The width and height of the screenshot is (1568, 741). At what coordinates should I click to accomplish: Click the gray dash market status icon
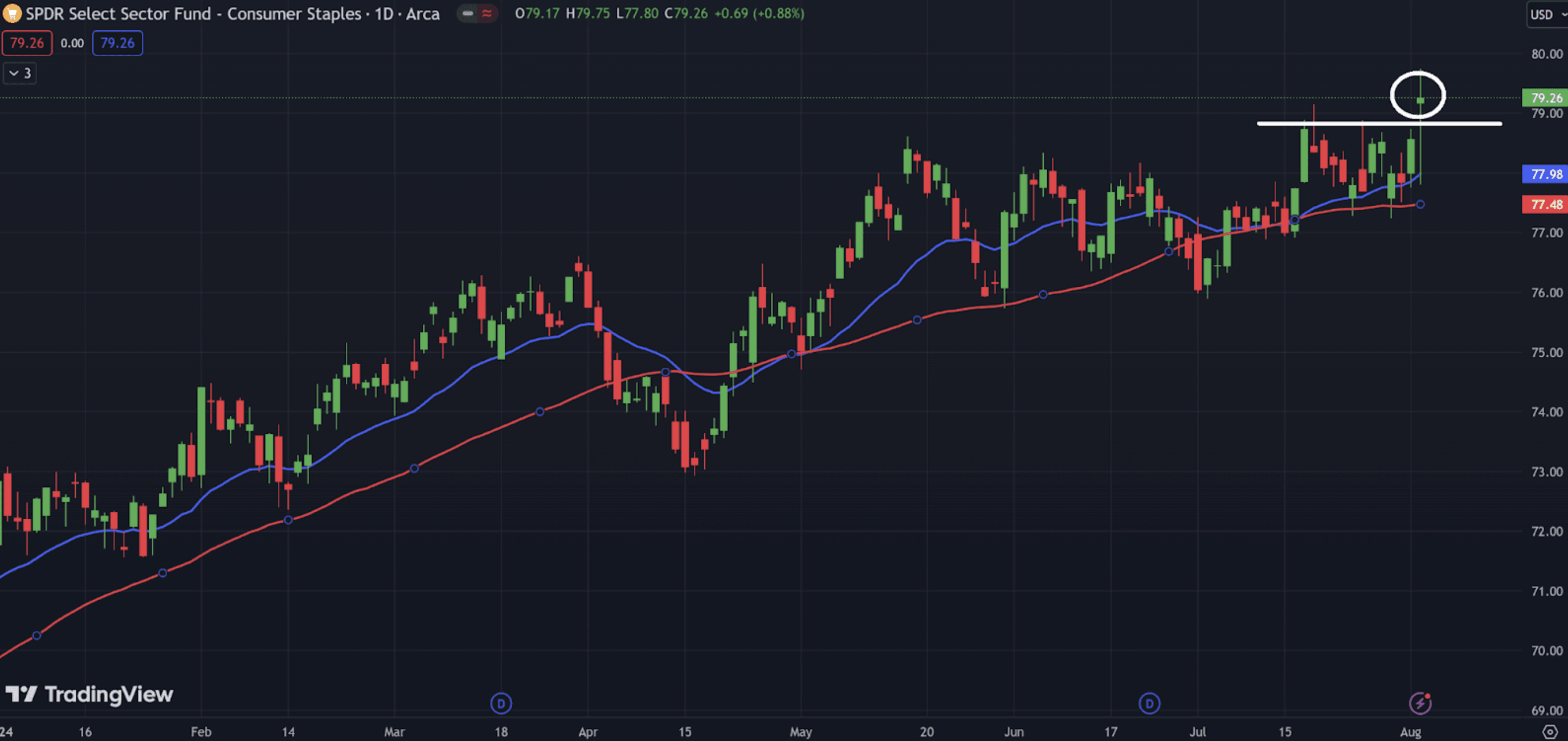pyautogui.click(x=467, y=14)
